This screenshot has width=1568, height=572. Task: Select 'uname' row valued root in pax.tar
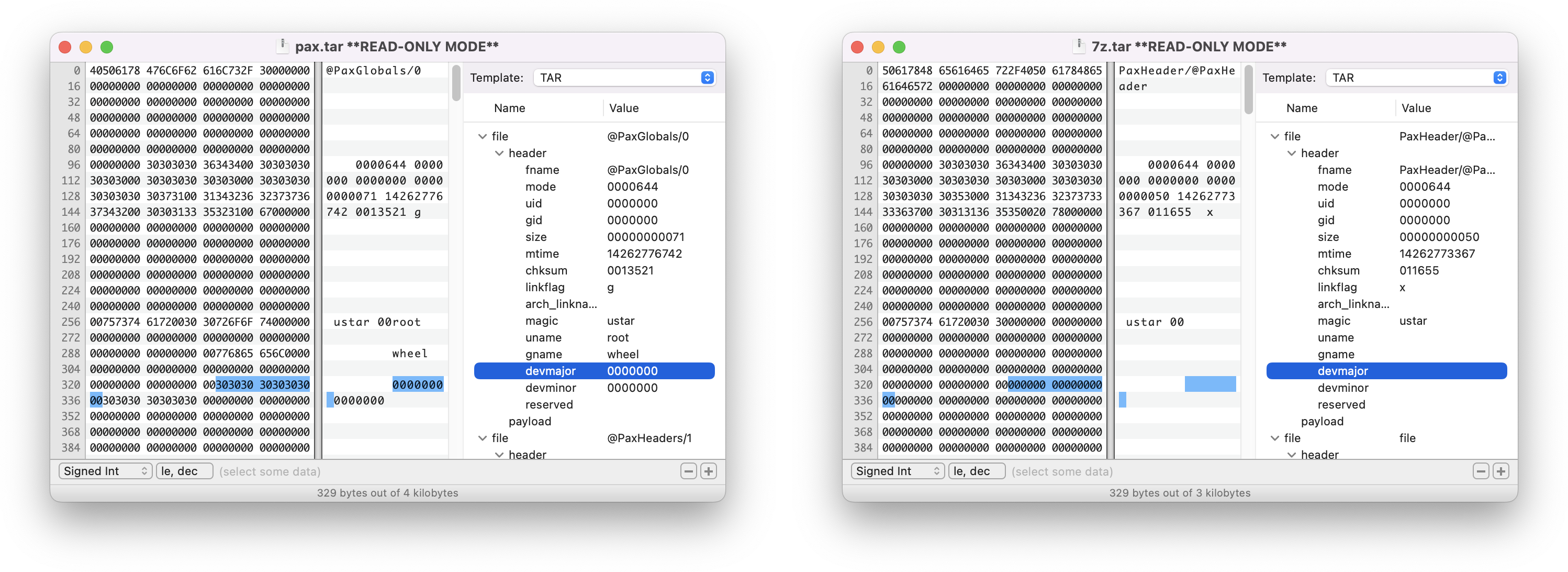click(x=594, y=337)
